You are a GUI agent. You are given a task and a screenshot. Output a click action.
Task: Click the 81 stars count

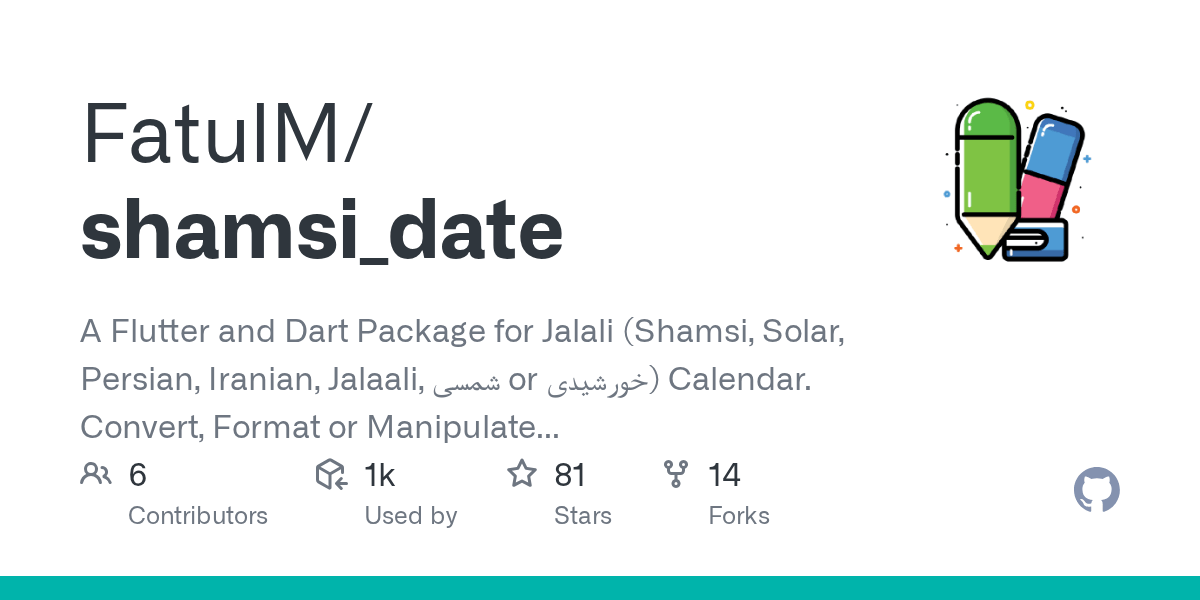569,475
